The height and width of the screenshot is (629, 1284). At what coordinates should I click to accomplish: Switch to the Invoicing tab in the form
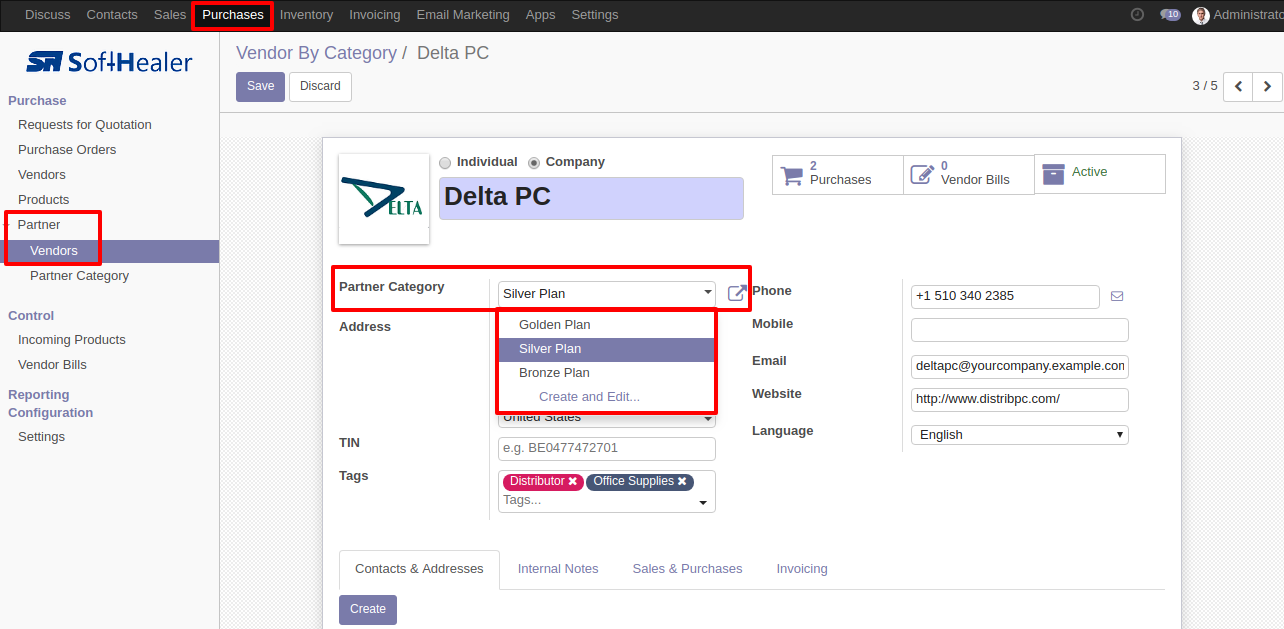(x=802, y=569)
